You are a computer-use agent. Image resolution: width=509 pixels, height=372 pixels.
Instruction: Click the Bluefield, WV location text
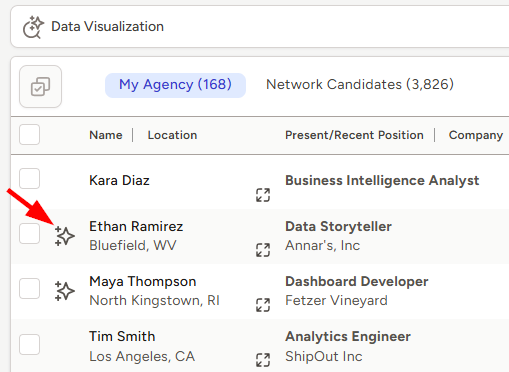click(133, 246)
